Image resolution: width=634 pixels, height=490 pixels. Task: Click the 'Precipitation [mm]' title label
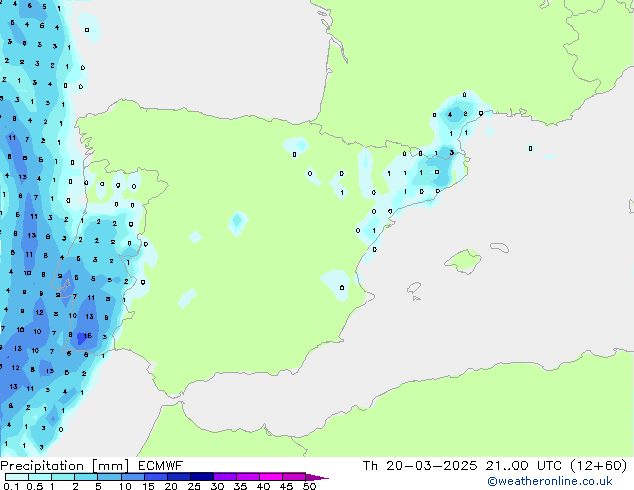click(x=65, y=466)
